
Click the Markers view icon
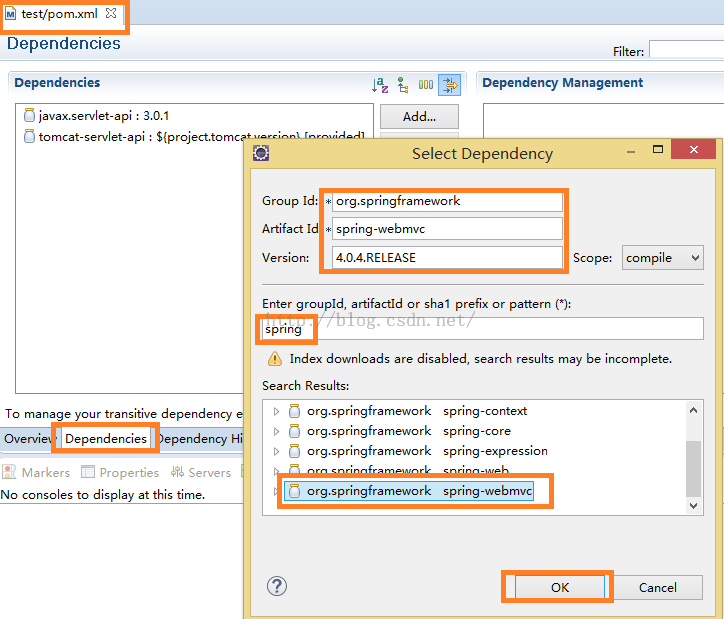click(x=9, y=472)
